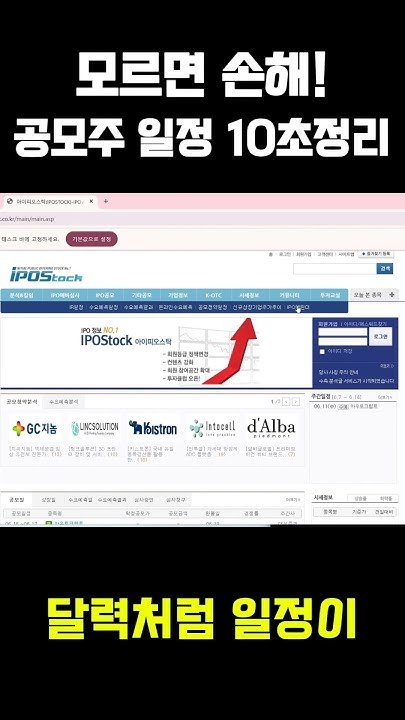Open a new browser tab
Screen dimensions: 405x720
106,201
